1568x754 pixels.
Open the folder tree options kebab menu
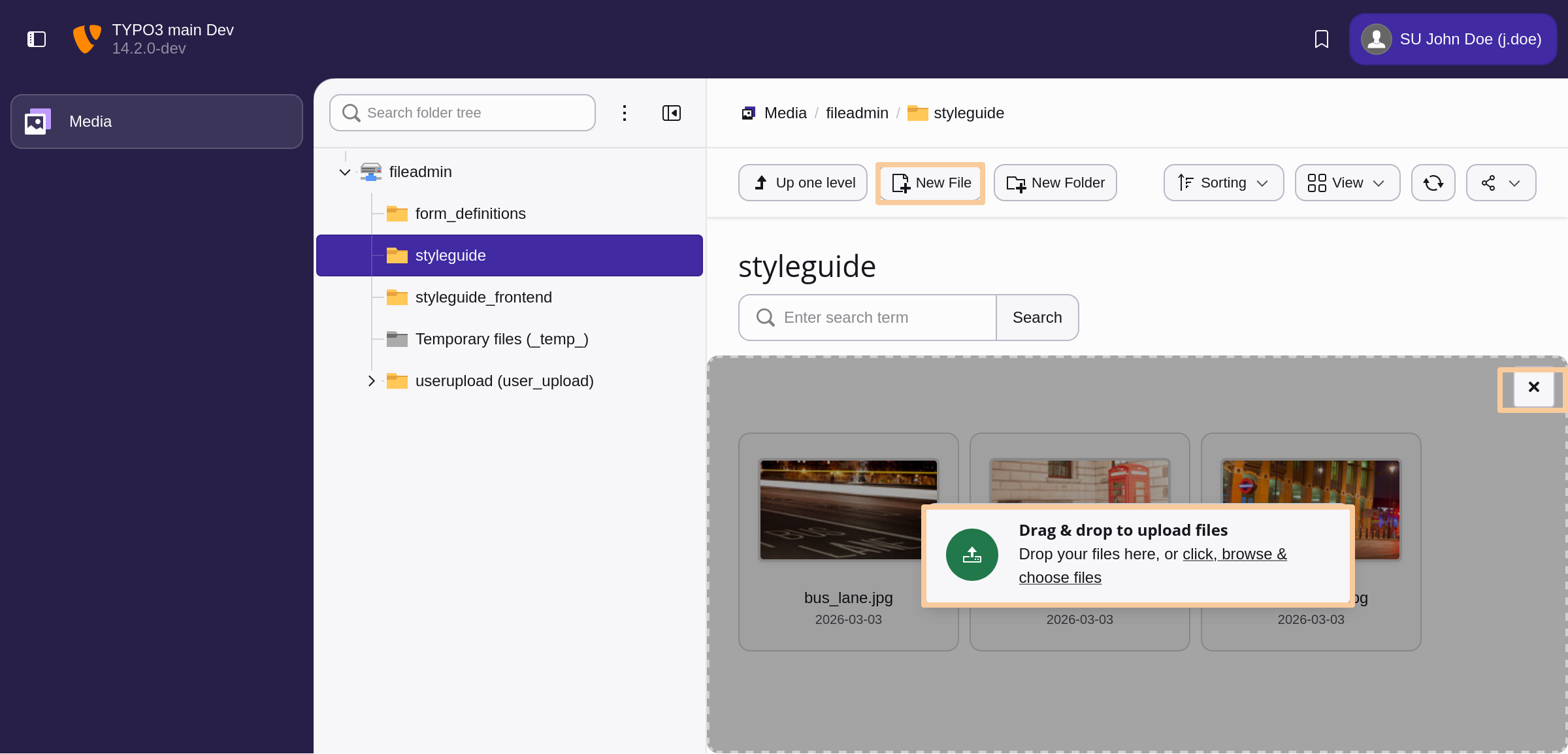click(x=625, y=113)
